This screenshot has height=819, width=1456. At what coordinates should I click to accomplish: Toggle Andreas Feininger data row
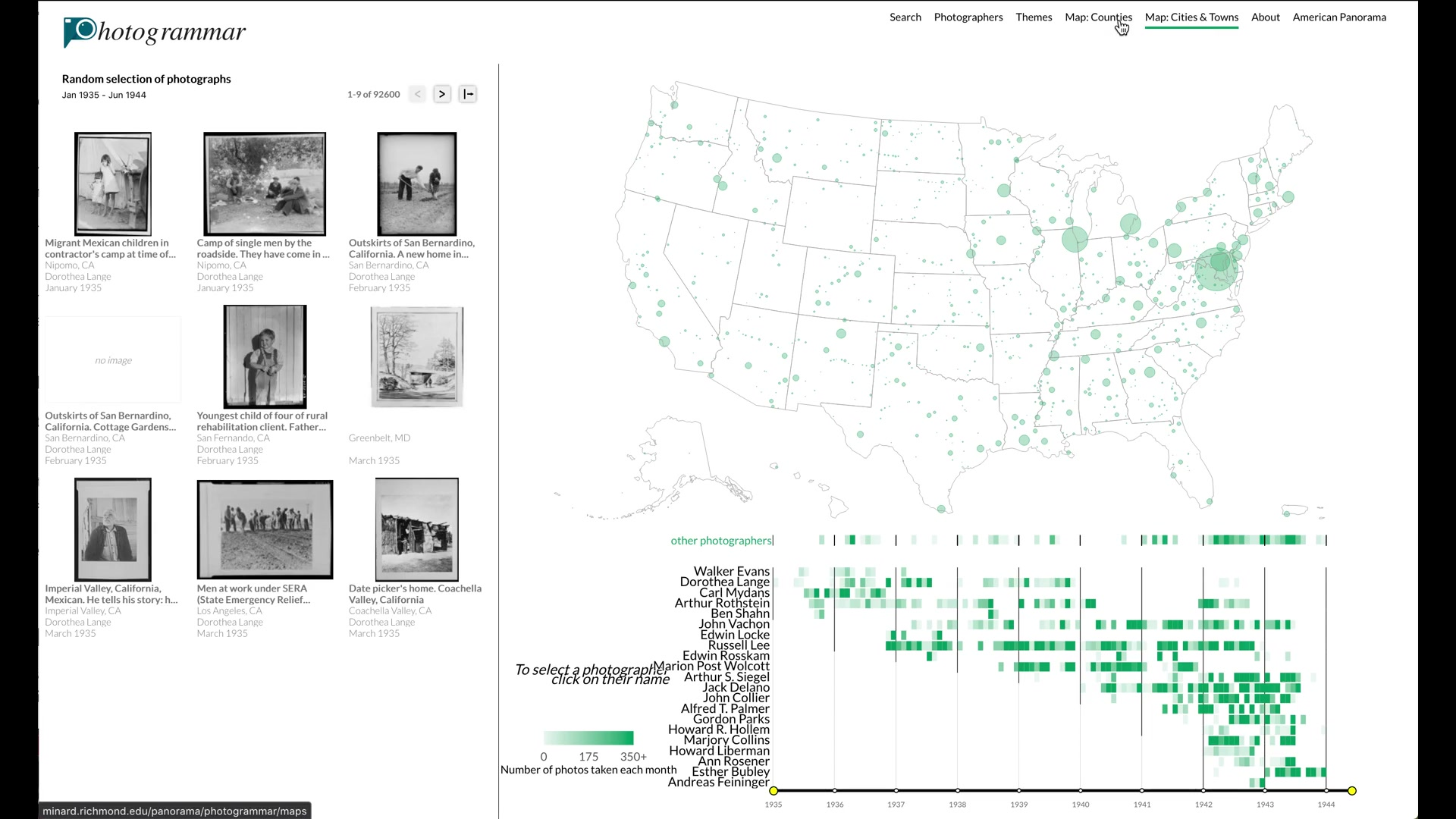coord(718,781)
